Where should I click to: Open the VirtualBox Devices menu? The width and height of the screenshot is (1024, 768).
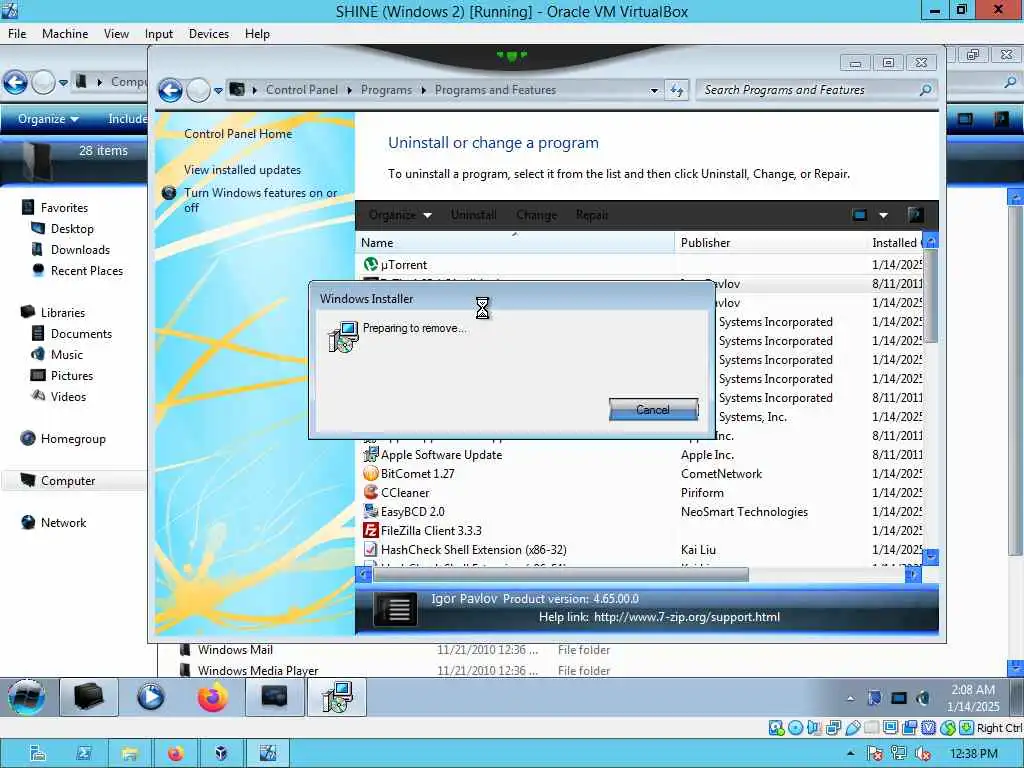[208, 34]
